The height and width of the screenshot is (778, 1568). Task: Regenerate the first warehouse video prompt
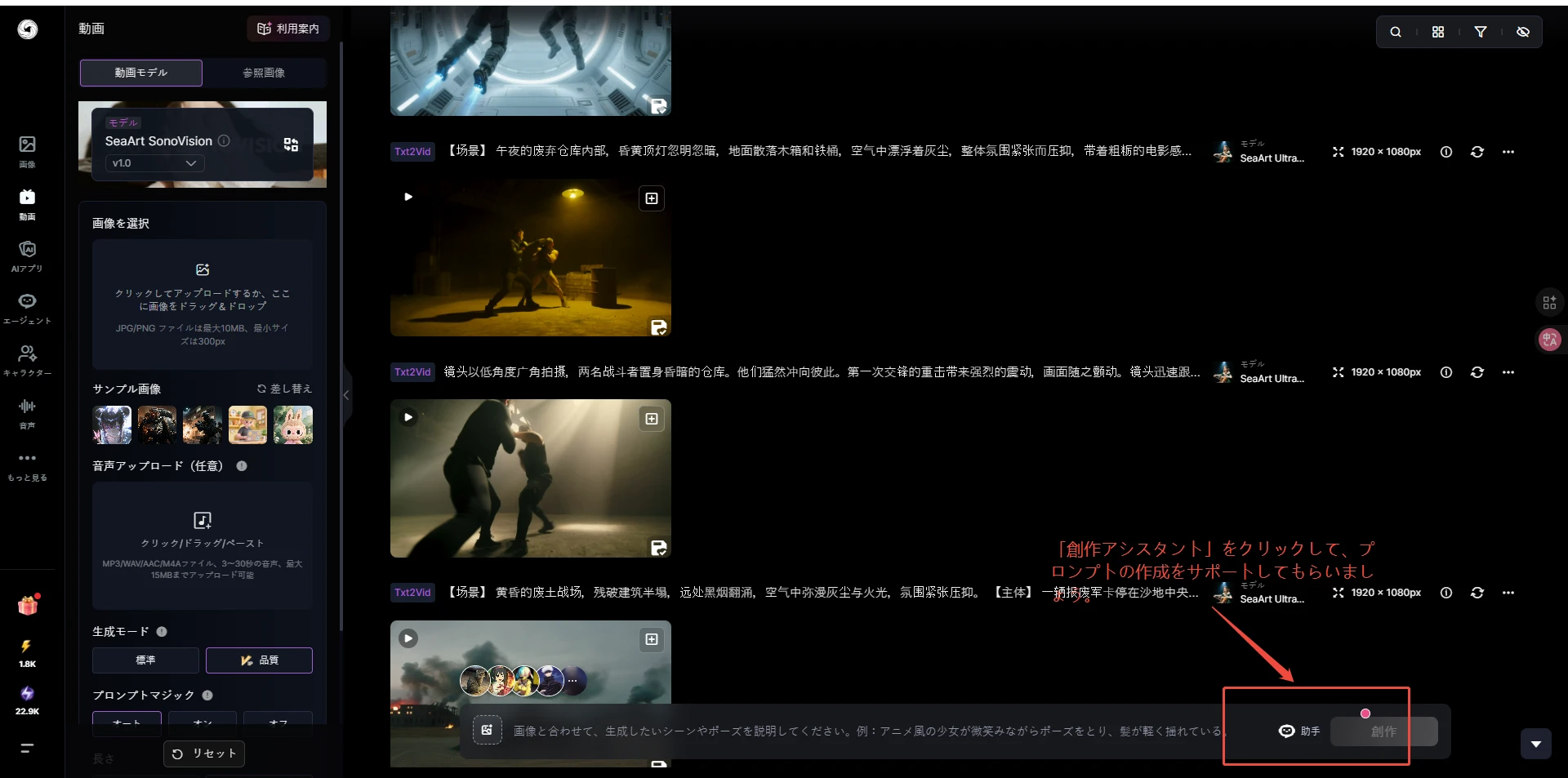coord(1477,152)
